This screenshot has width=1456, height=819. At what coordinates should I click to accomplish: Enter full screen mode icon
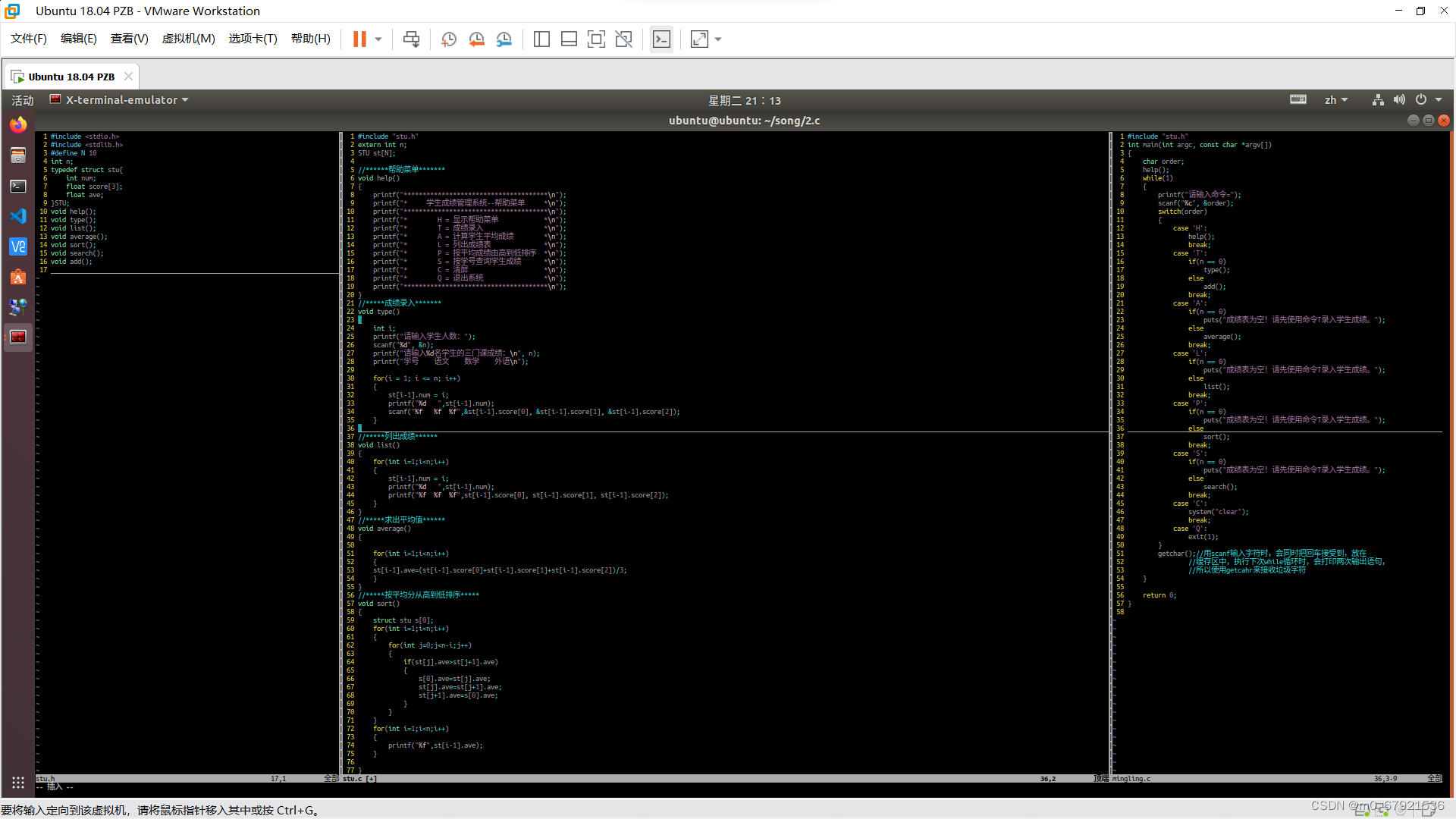[596, 39]
